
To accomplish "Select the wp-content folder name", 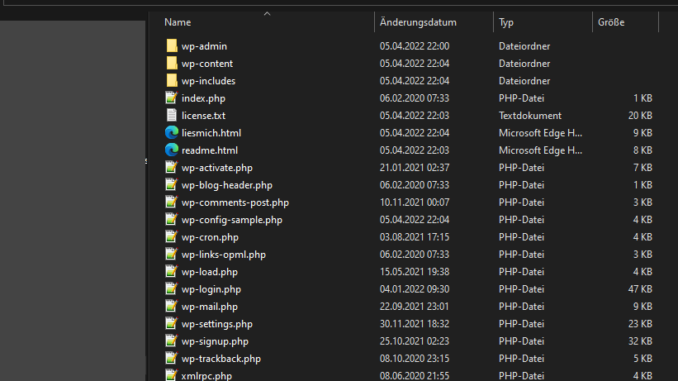I will tap(207, 64).
